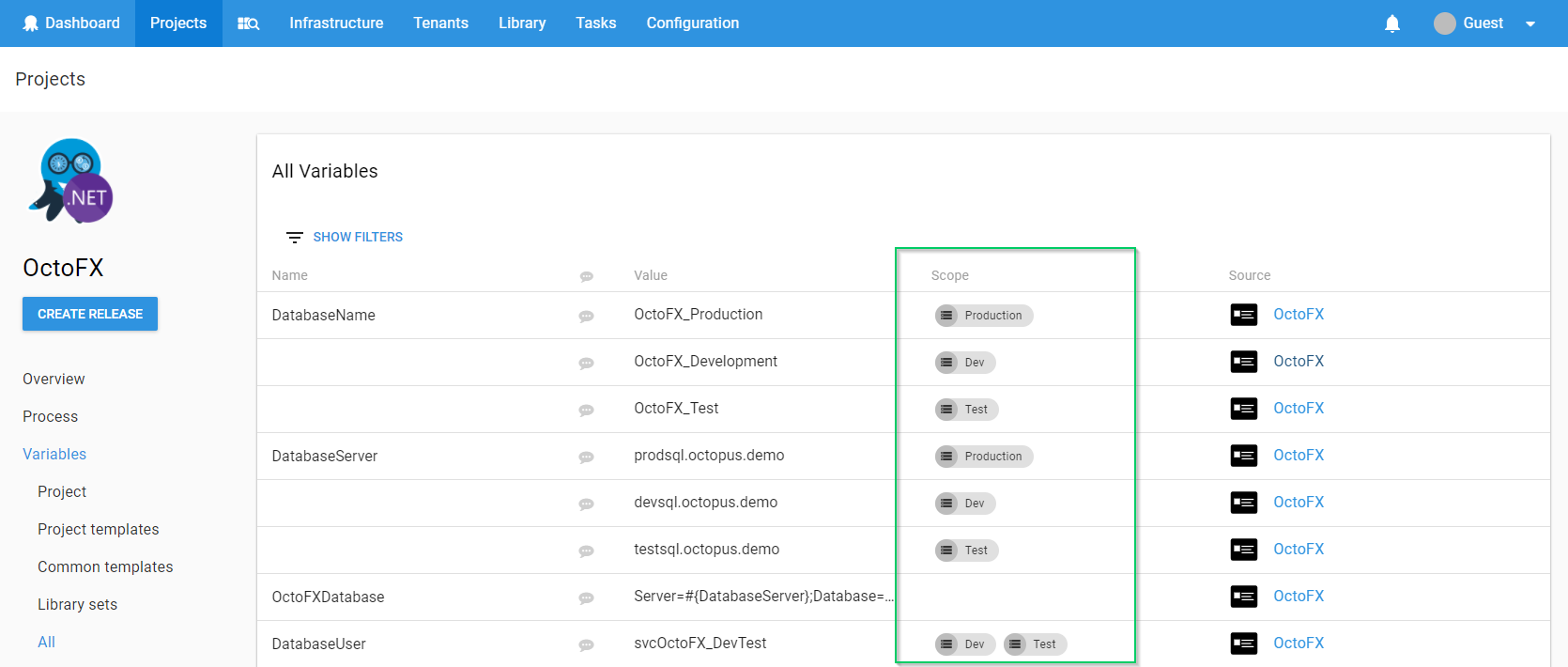Open the Process sidebar link
Image resolution: width=1568 pixels, height=667 pixels.
click(x=51, y=416)
